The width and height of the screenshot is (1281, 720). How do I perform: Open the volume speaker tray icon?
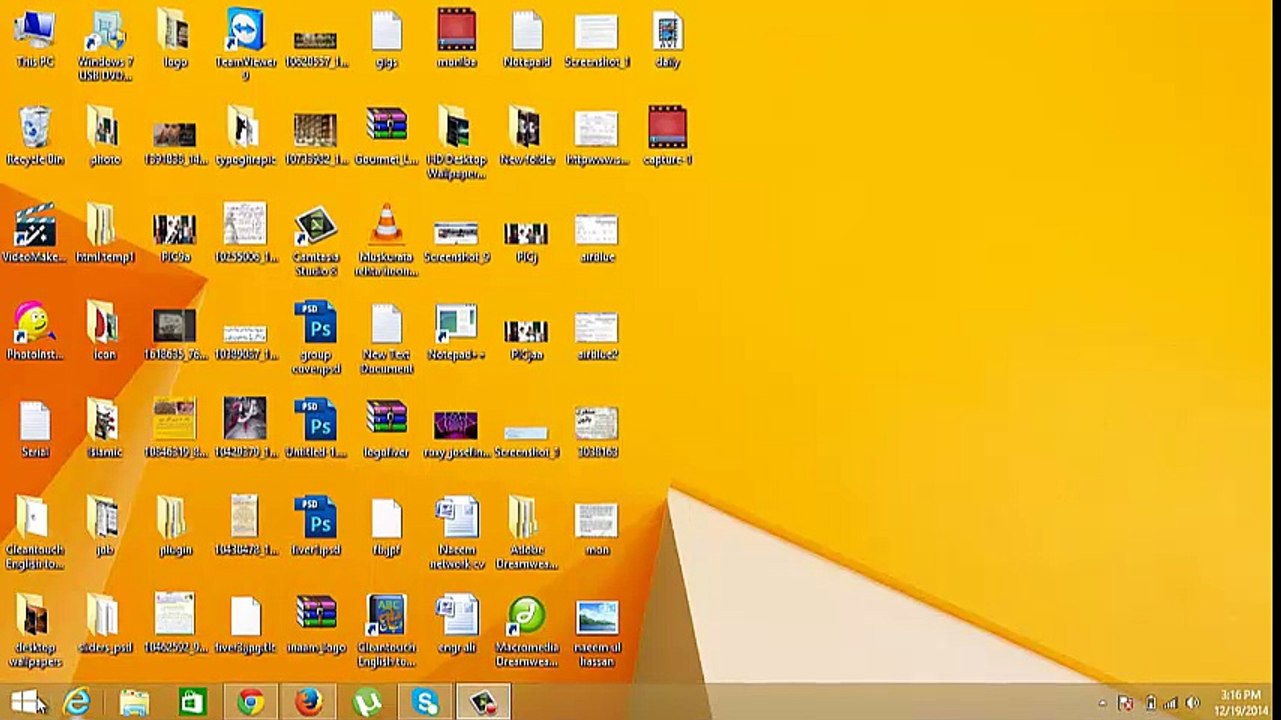pyautogui.click(x=1192, y=703)
